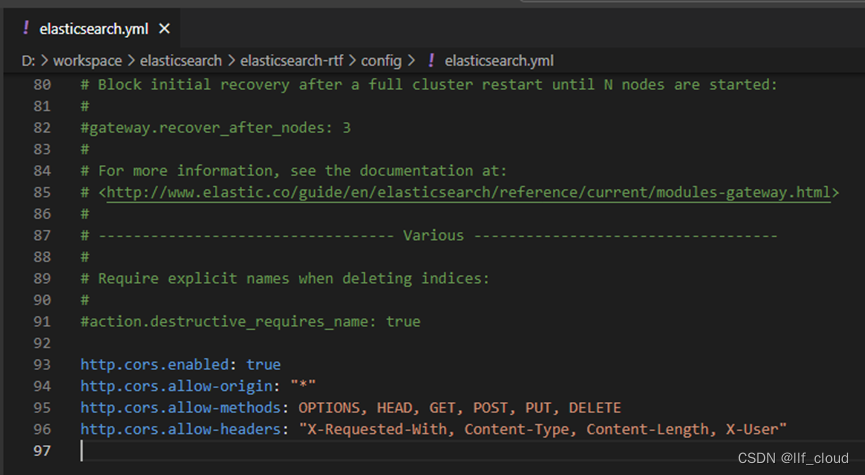Click the 'true' value of http.cors.enabled
The image size is (865, 475).
[x=263, y=365]
